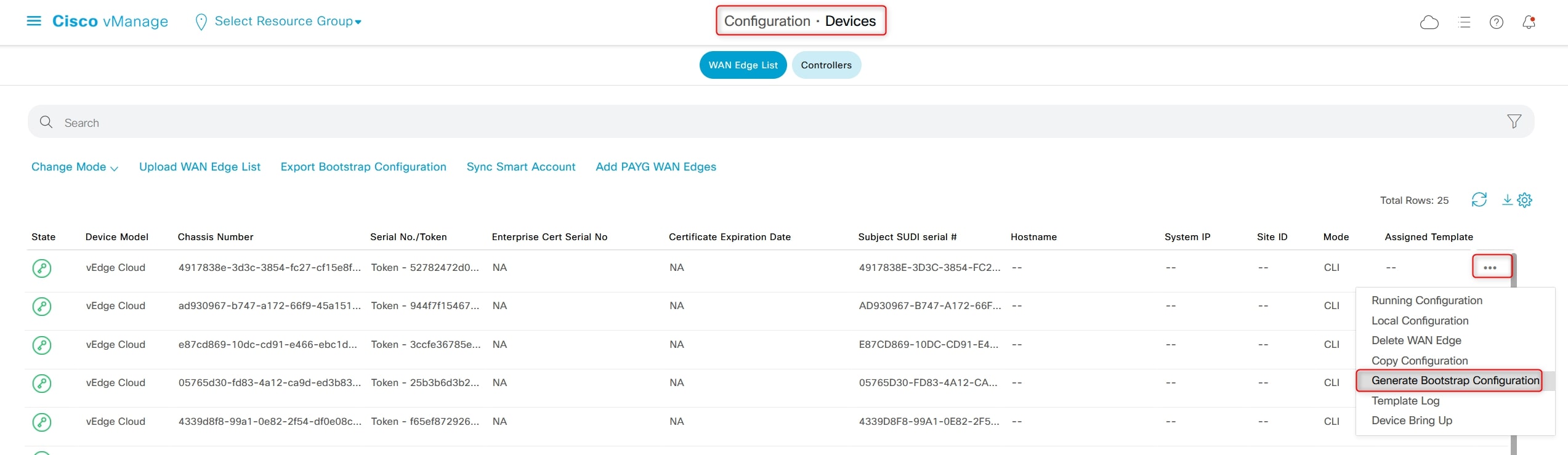Click the state icon for chassis e87cd869
Viewport: 1568px width, 455px height.
click(x=42, y=345)
